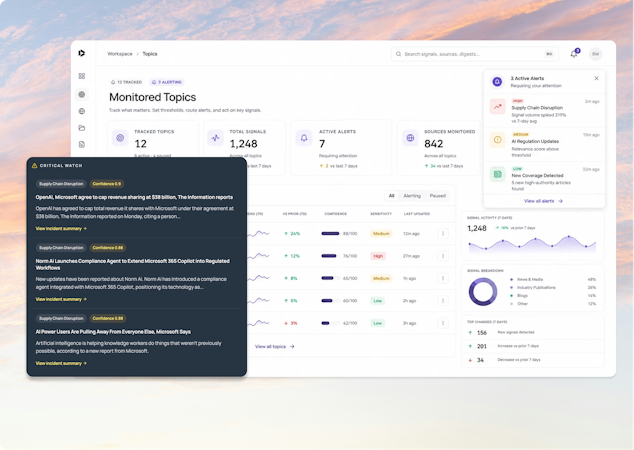The image size is (634, 450).
Task: Select the All filter tab
Action: [x=391, y=196]
